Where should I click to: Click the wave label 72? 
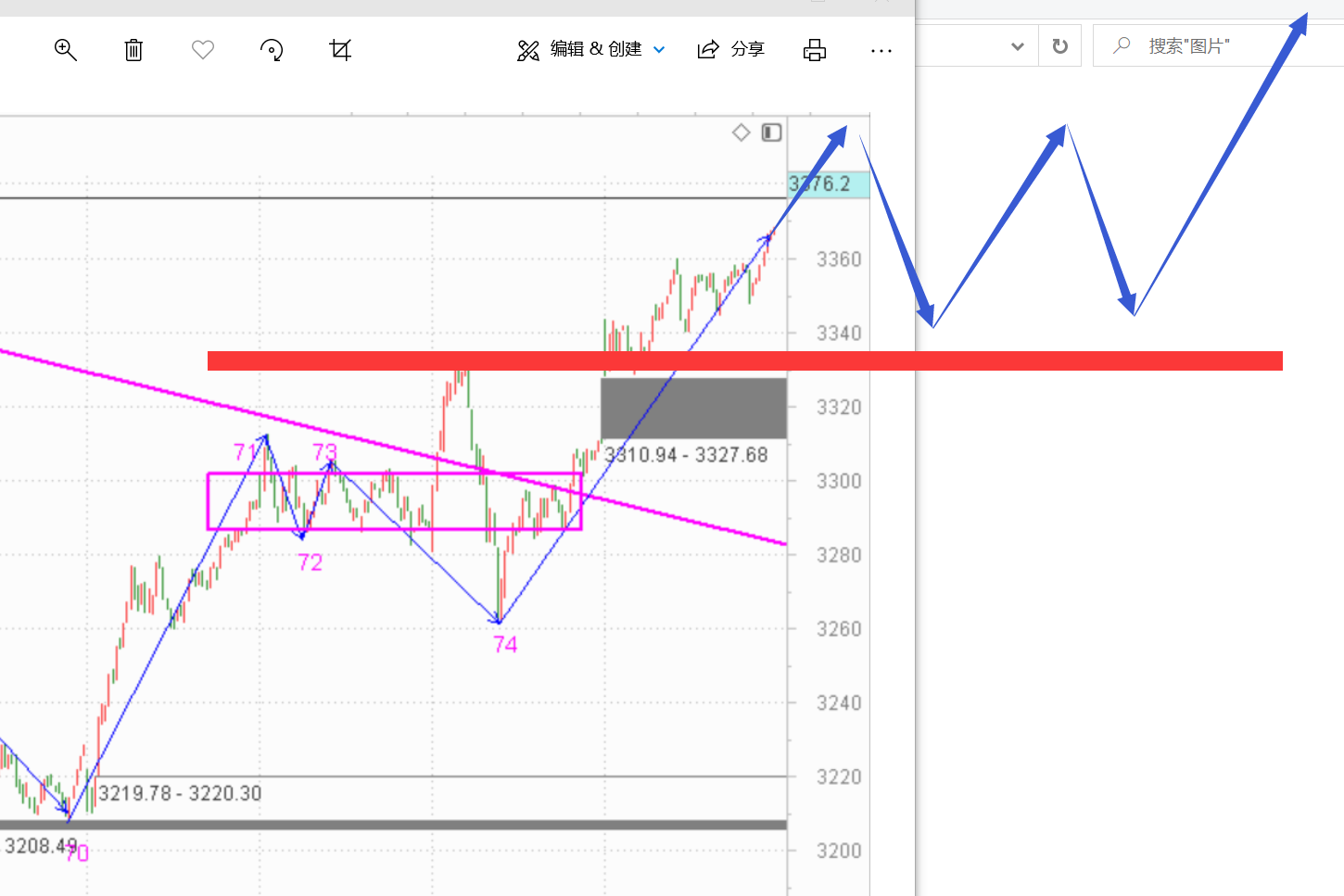[311, 562]
